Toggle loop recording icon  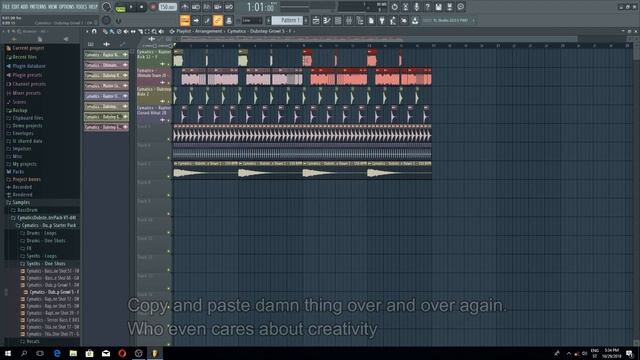229,7
